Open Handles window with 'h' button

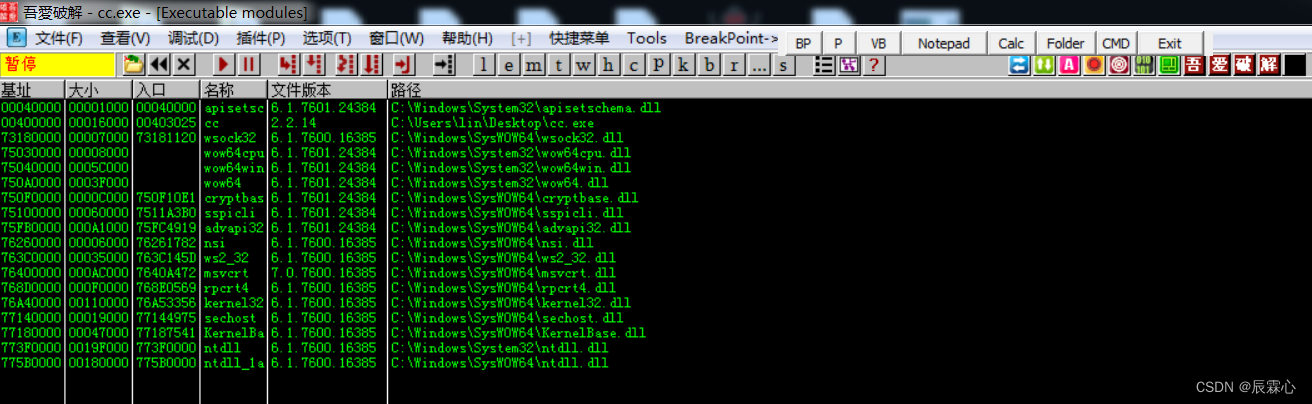point(609,65)
